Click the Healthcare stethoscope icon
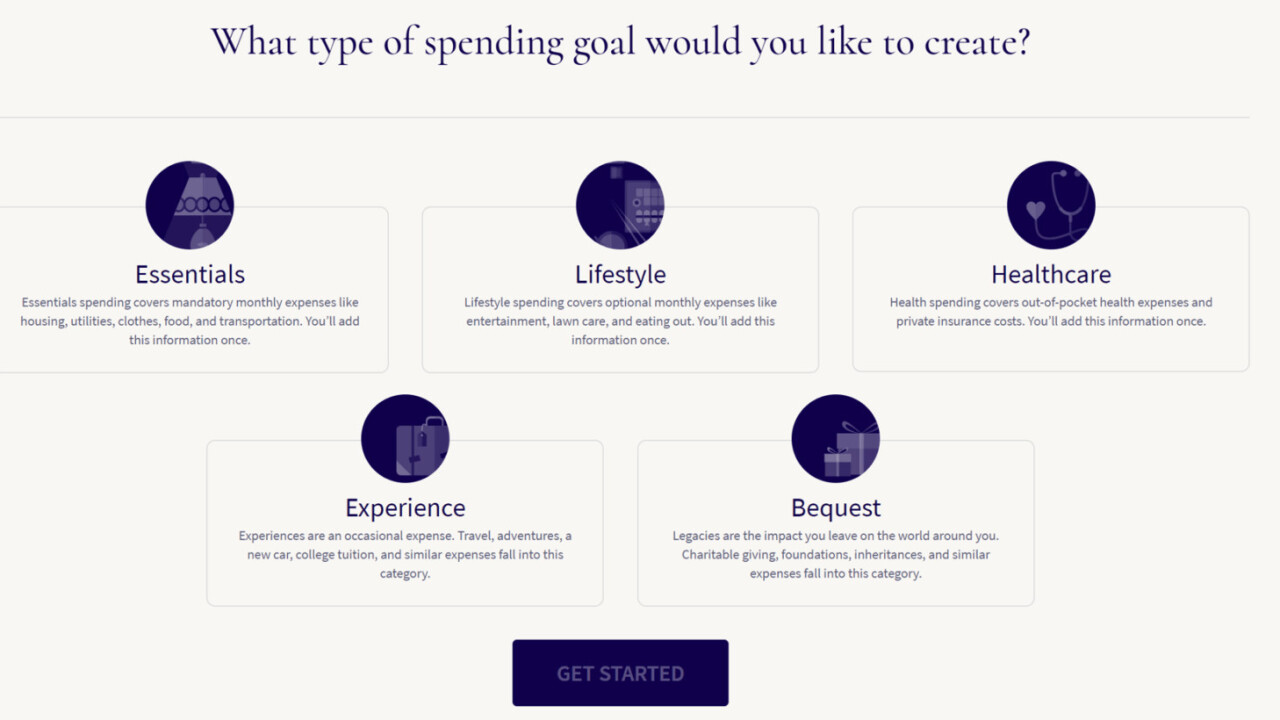Viewport: 1280px width, 720px height. (1051, 205)
